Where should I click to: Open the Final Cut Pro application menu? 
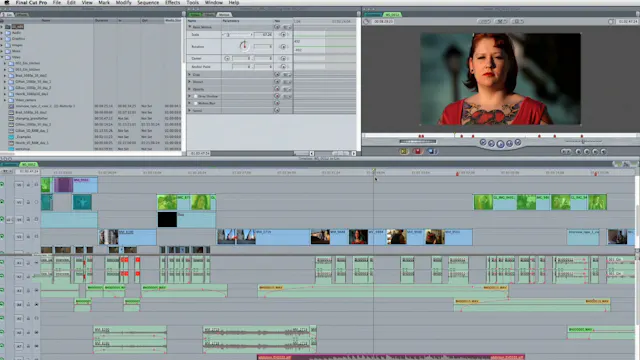pos(31,2)
